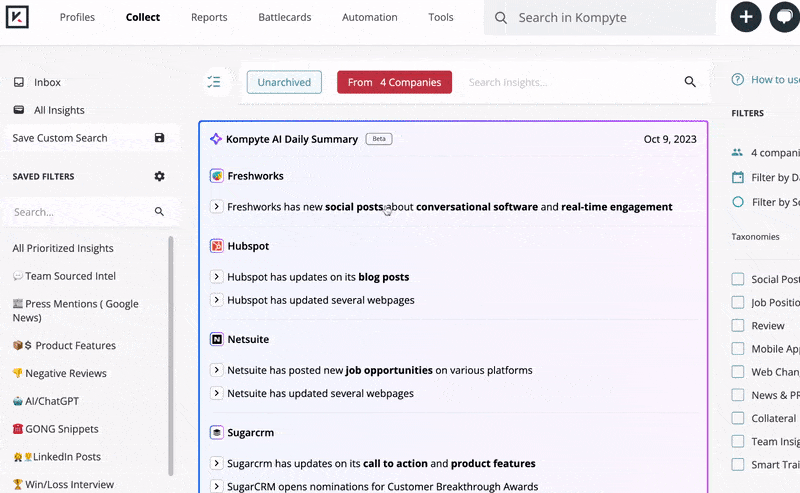This screenshot has width=800, height=493.
Task: Check the Collateral taxonomy checkbox
Action: (x=738, y=418)
